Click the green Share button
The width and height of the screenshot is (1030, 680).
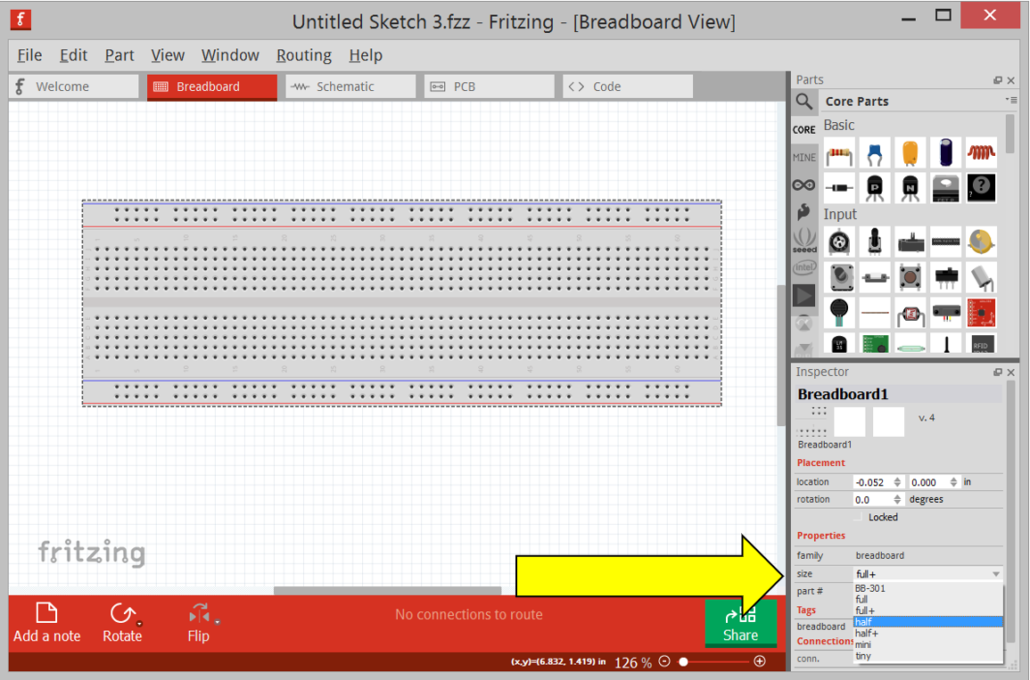[740, 622]
